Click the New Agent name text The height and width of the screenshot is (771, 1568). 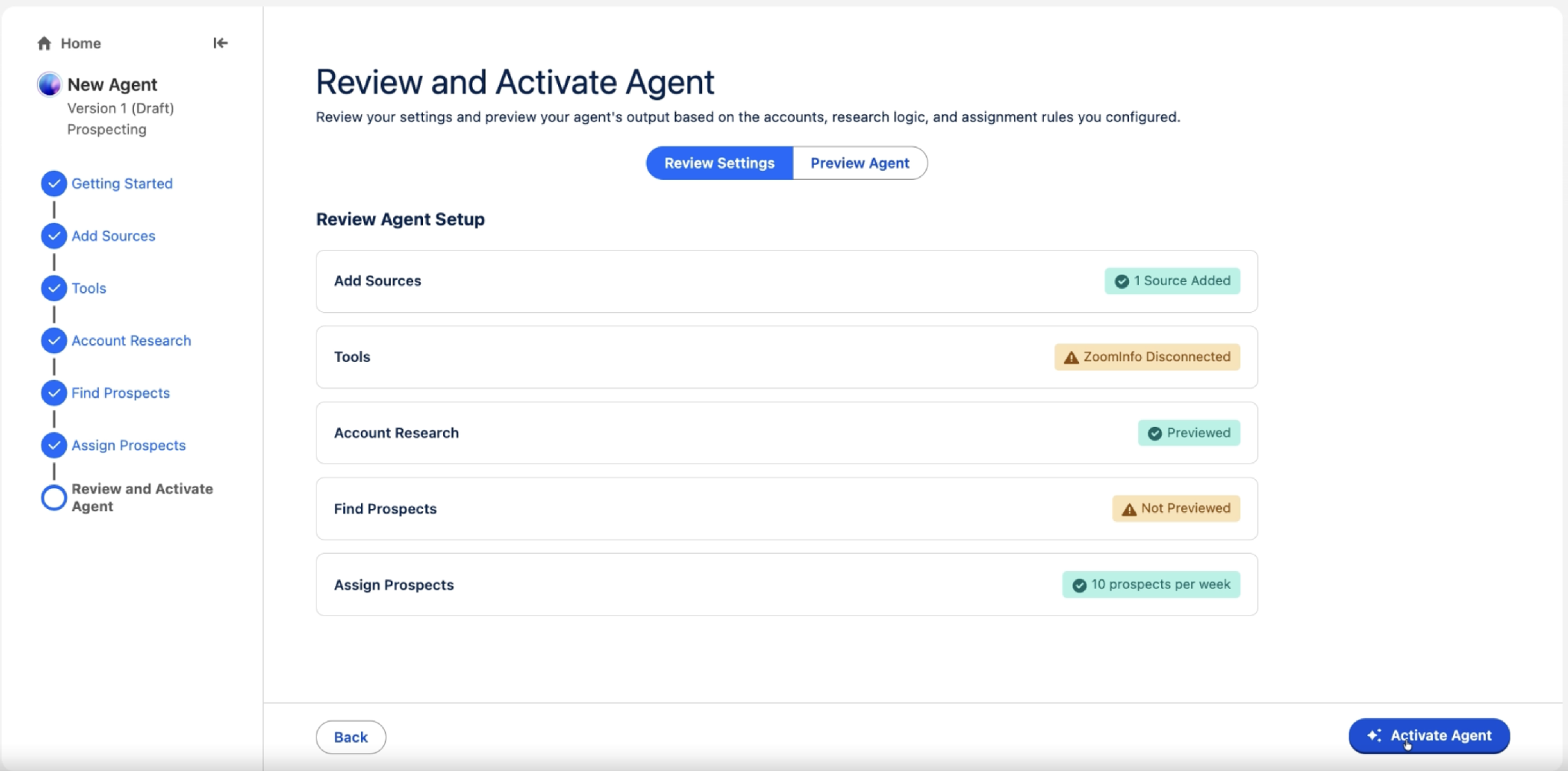point(112,84)
